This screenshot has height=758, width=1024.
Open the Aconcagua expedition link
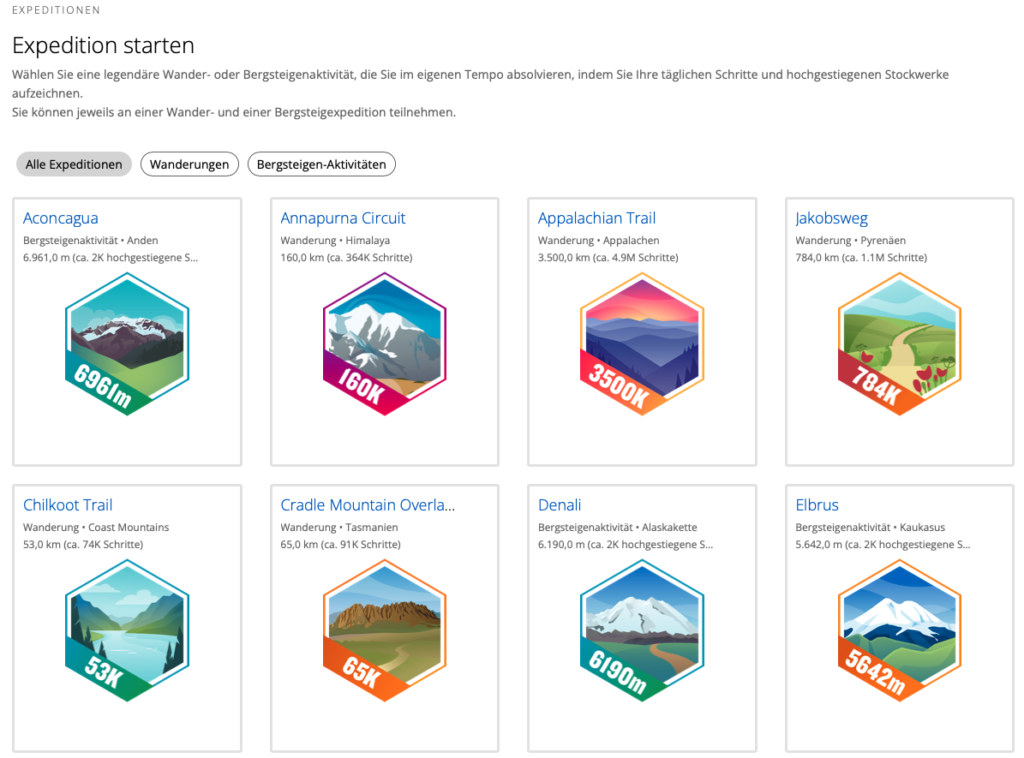[61, 218]
